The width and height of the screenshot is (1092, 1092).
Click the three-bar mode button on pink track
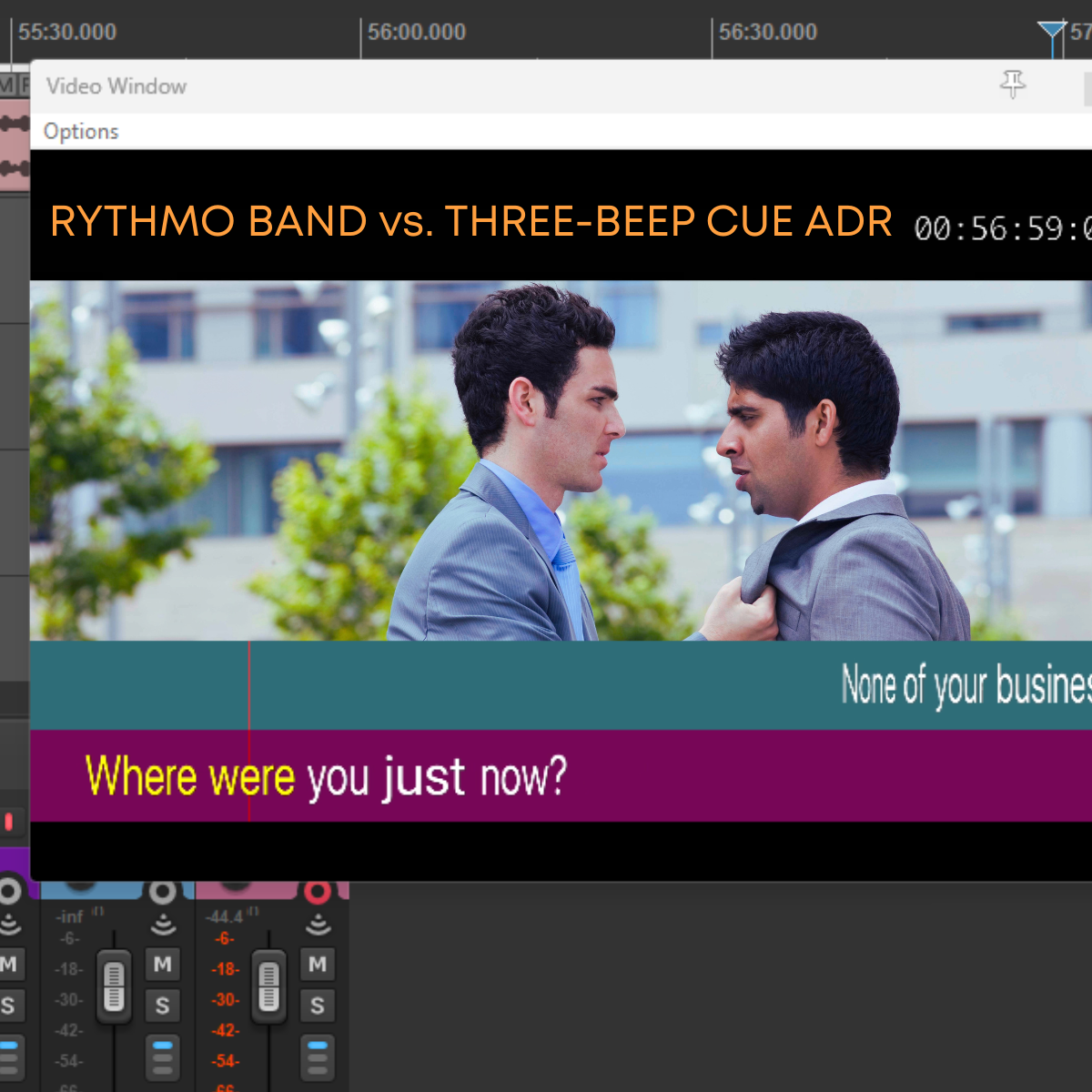point(318,1057)
